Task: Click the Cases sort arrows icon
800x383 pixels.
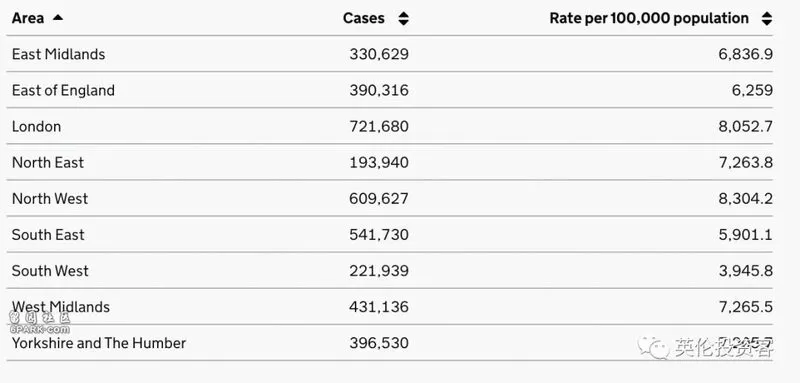Action: point(404,19)
